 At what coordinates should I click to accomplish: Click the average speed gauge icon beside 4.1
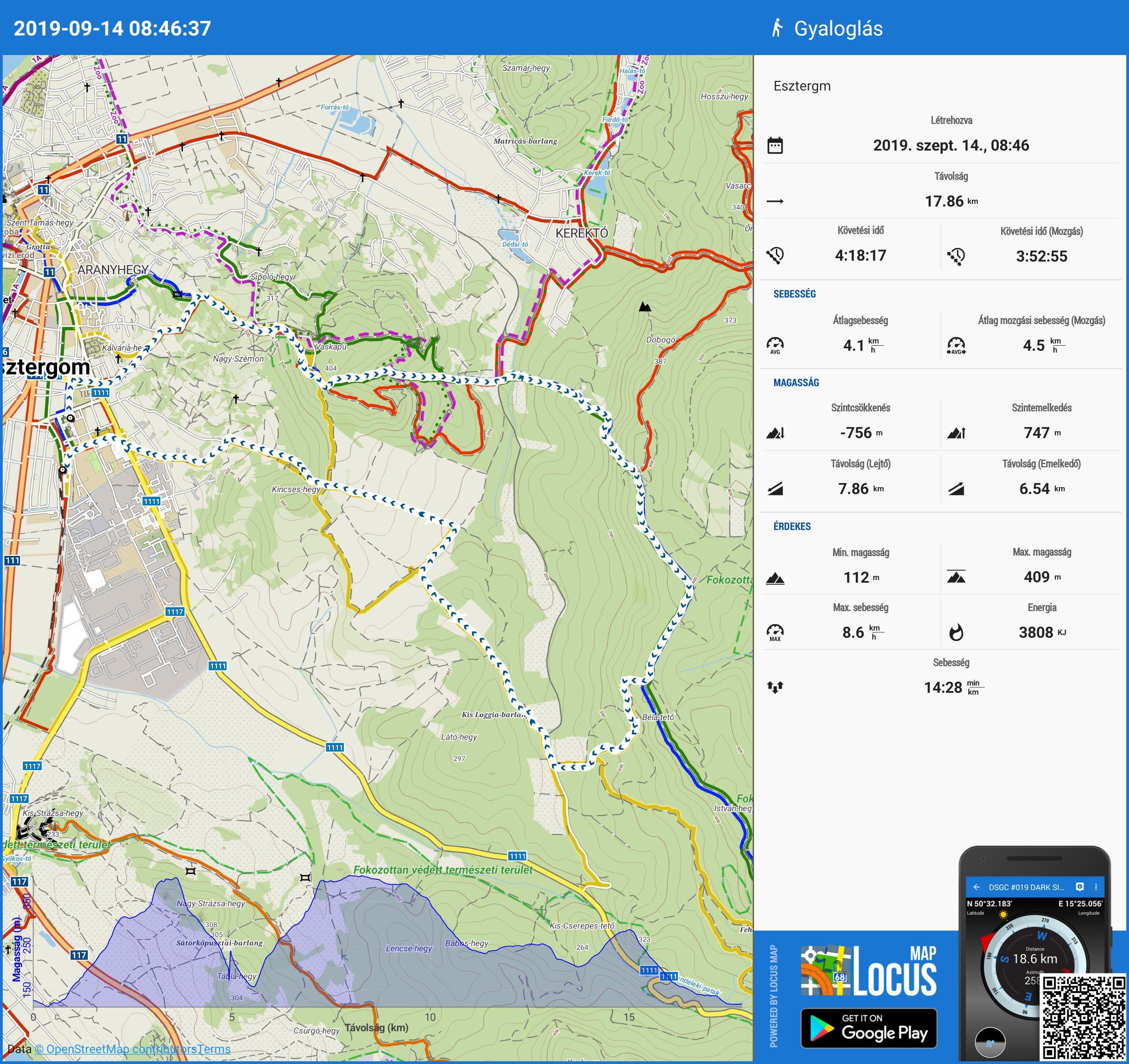point(775,345)
